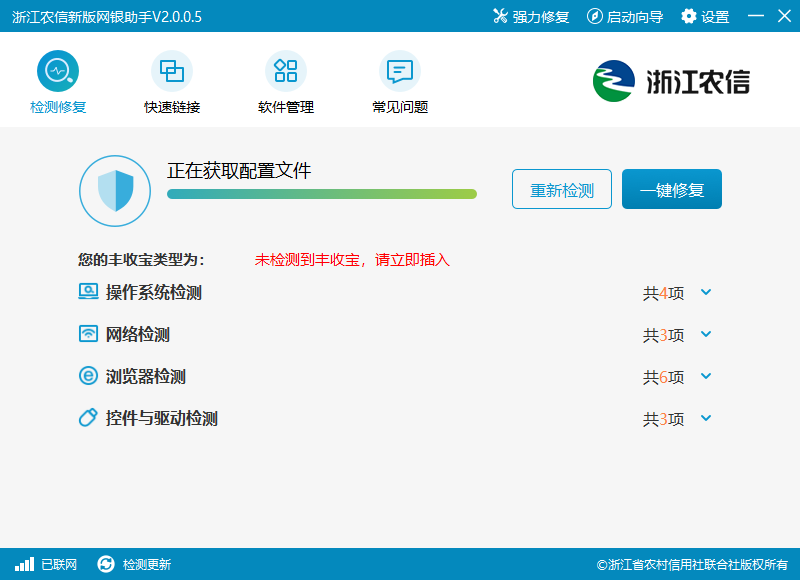Click the 共6项 count text

[x=663, y=377]
